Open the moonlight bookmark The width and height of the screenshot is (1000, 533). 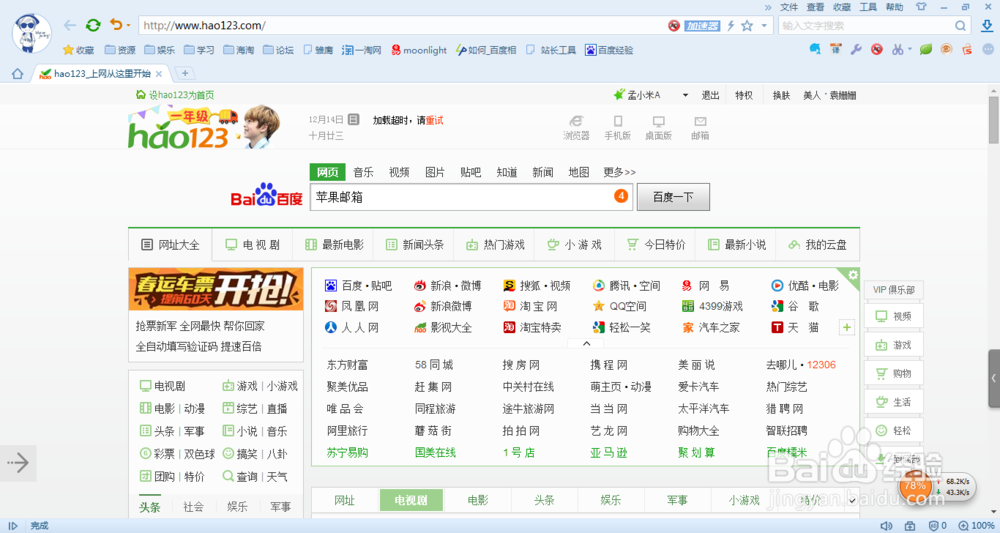419,50
